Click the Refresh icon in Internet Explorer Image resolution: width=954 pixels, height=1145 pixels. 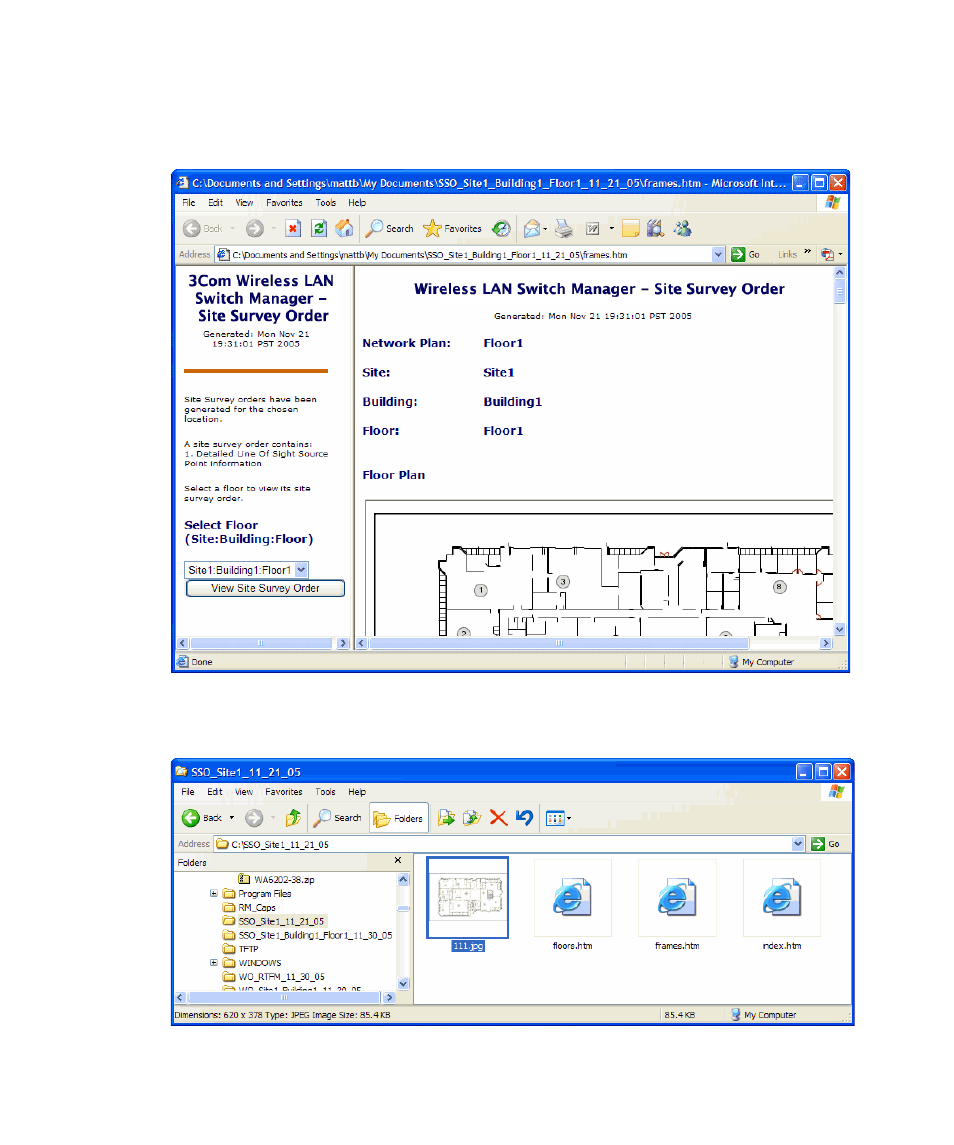pyautogui.click(x=319, y=229)
